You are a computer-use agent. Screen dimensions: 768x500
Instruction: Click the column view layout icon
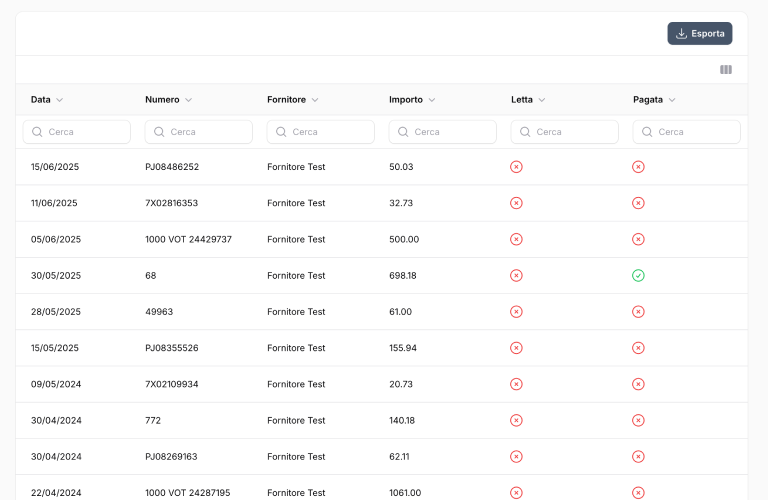coord(726,70)
